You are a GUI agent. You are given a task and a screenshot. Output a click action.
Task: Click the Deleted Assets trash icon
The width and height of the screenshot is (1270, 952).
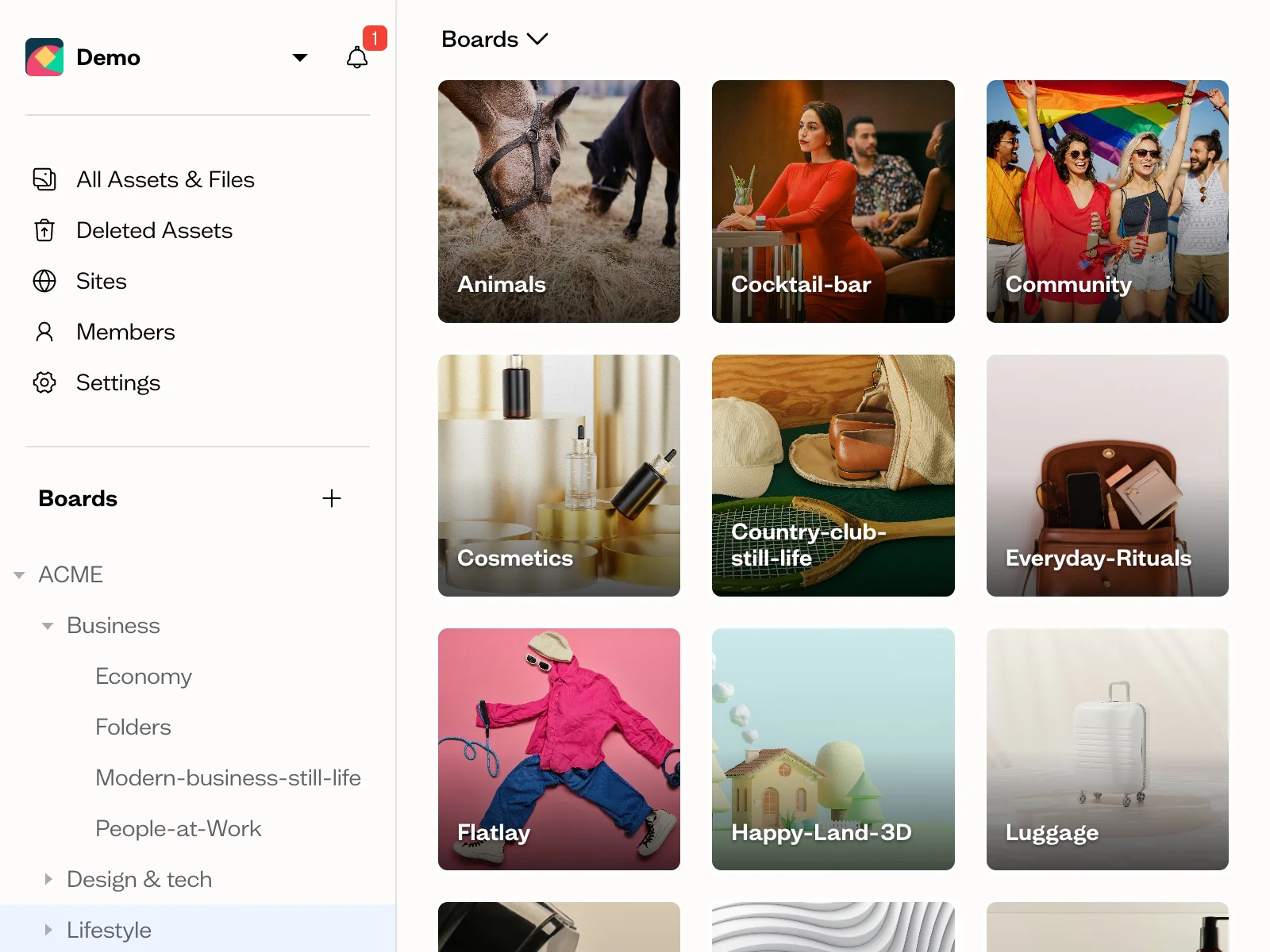click(44, 230)
